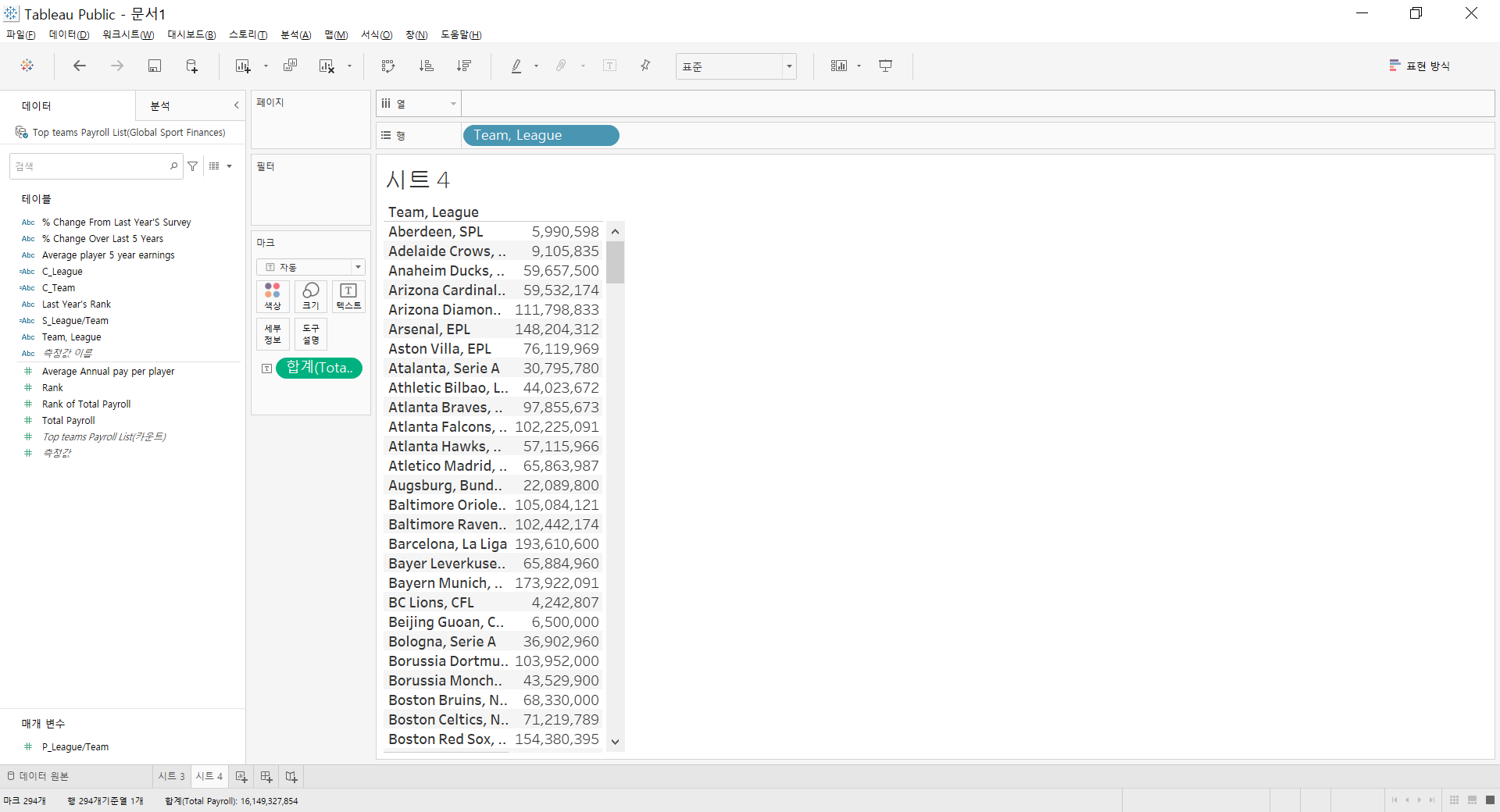Click the fix axes pin icon
The width and height of the screenshot is (1500, 812).
tap(645, 66)
